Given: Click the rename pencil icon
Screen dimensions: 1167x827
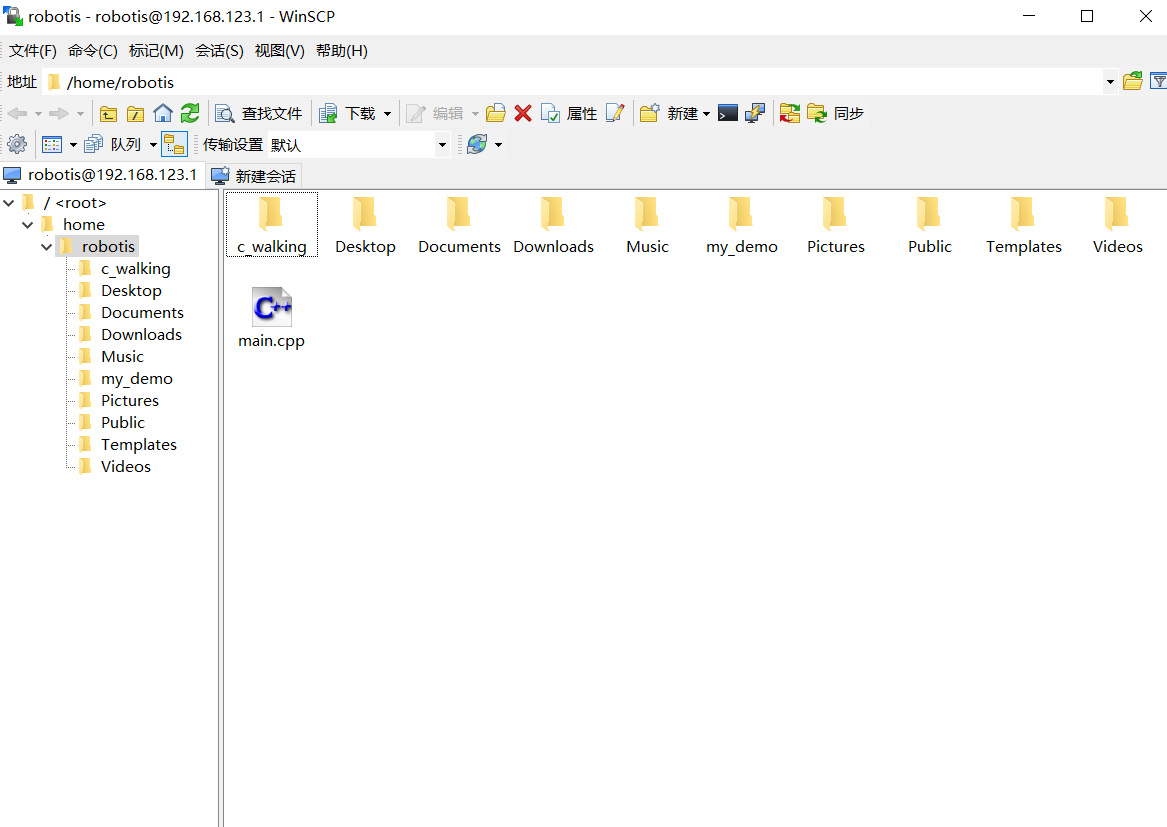Looking at the screenshot, I should pyautogui.click(x=615, y=113).
